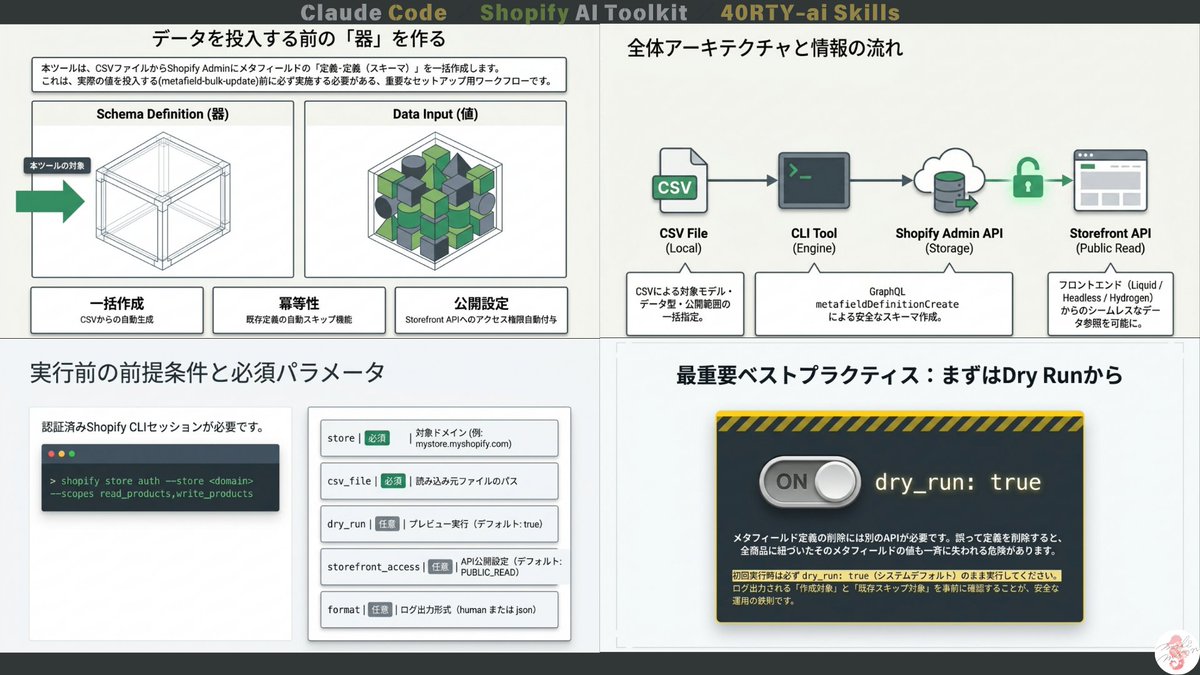
Task: Click the dry_run: true code text
Action: coord(958,482)
